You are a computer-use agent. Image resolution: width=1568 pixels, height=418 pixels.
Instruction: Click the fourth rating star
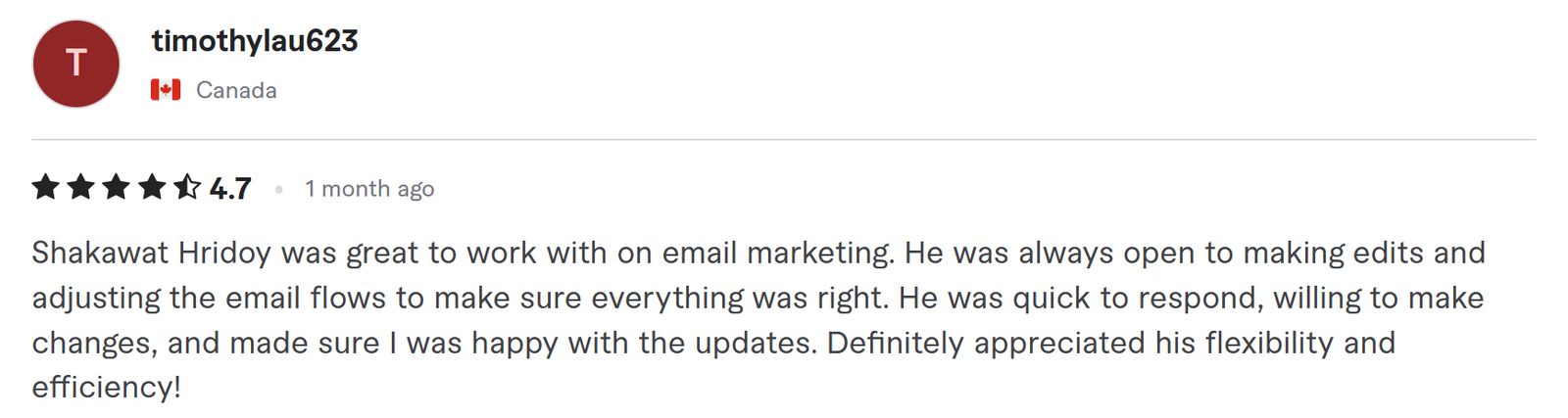point(152,187)
